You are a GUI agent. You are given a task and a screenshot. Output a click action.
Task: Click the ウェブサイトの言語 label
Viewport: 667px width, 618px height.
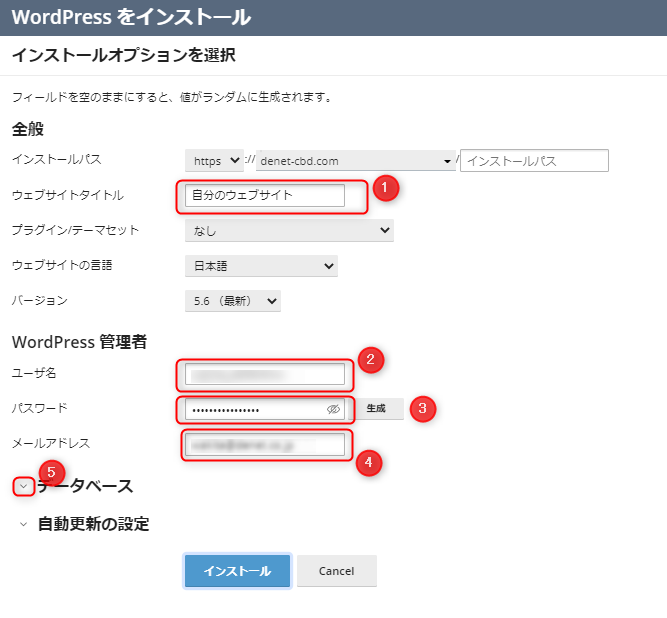click(x=62, y=265)
